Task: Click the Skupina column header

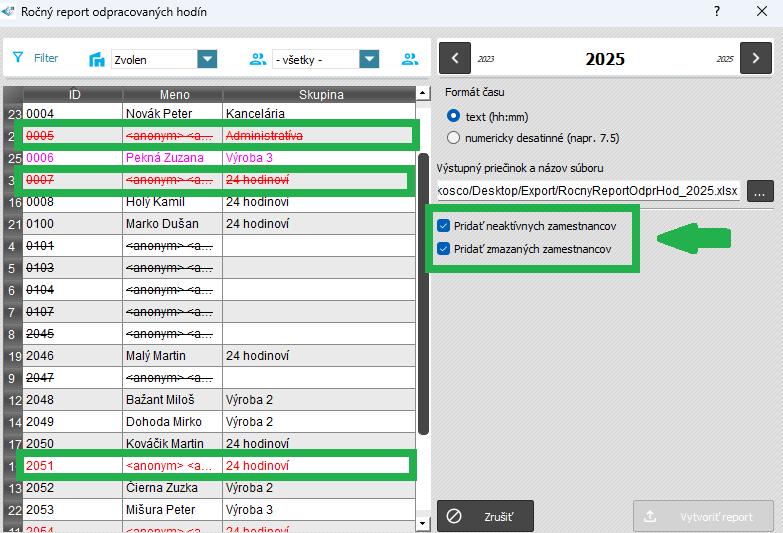Action: [320, 95]
